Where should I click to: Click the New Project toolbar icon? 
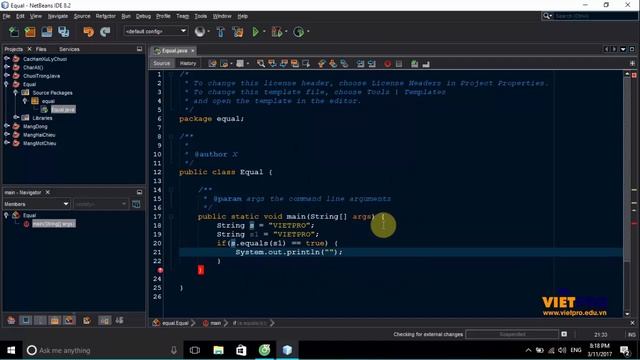coord(30,32)
